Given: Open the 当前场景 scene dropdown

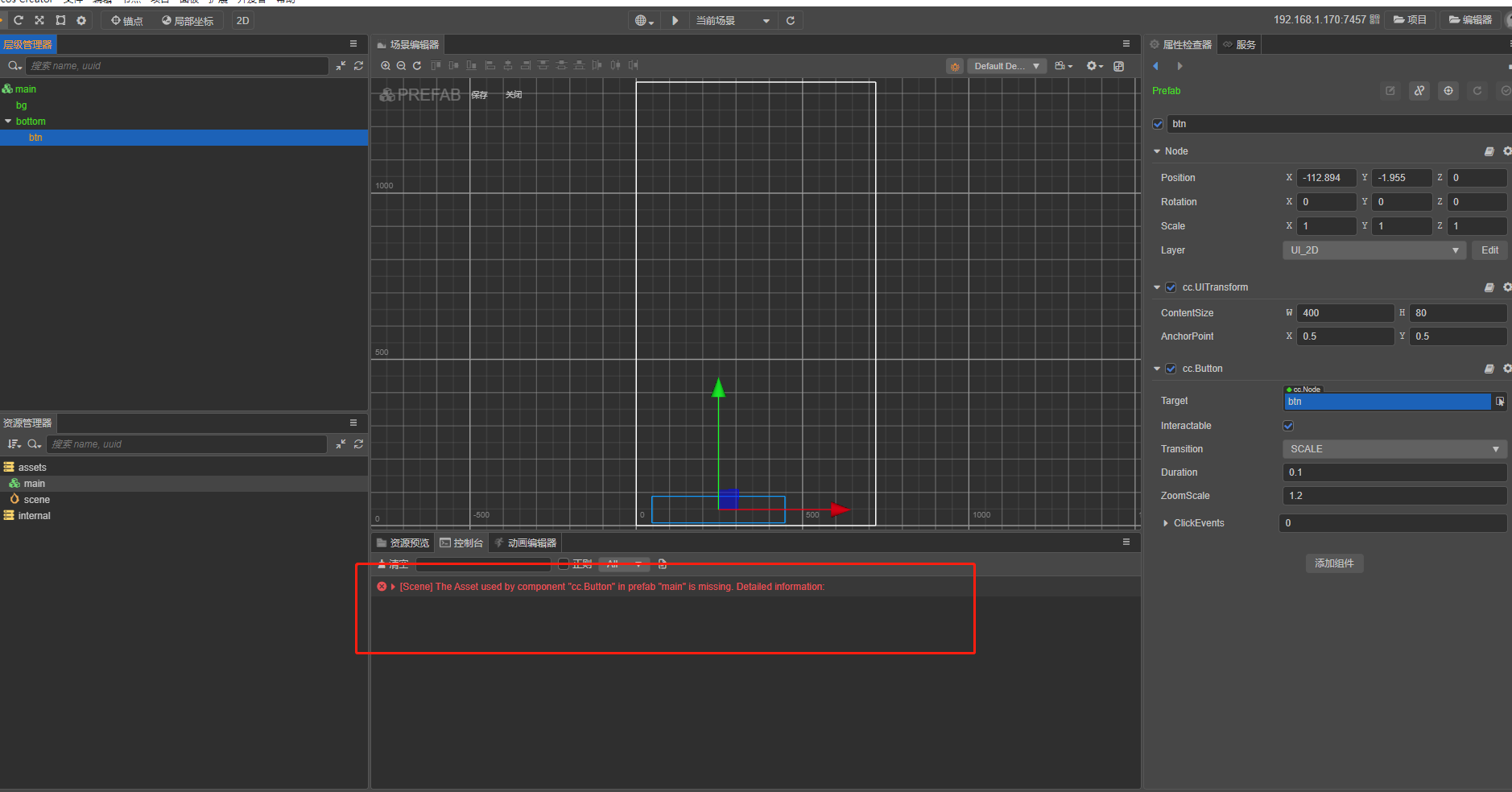Looking at the screenshot, I should (733, 21).
